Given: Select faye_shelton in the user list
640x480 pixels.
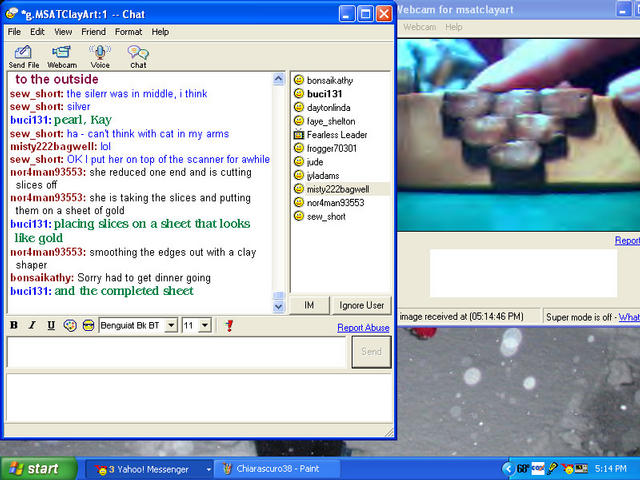Looking at the screenshot, I should click(331, 121).
